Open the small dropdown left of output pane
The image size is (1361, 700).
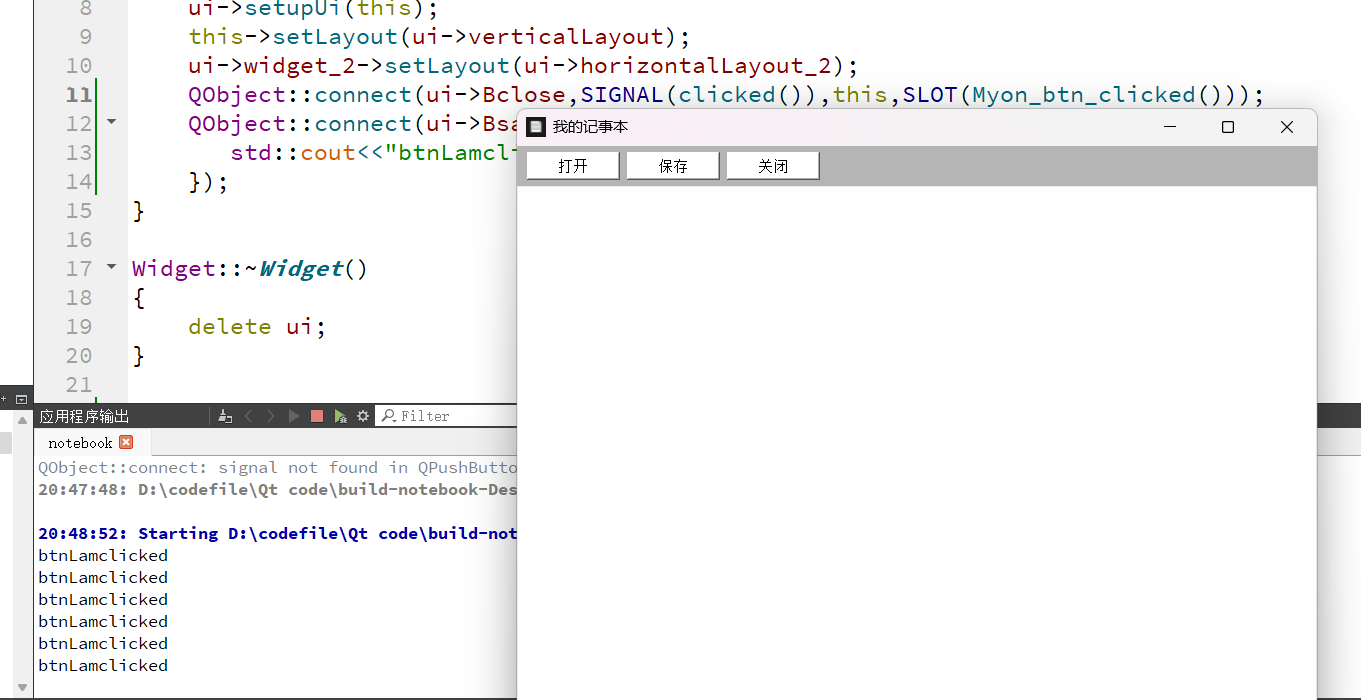(22, 398)
